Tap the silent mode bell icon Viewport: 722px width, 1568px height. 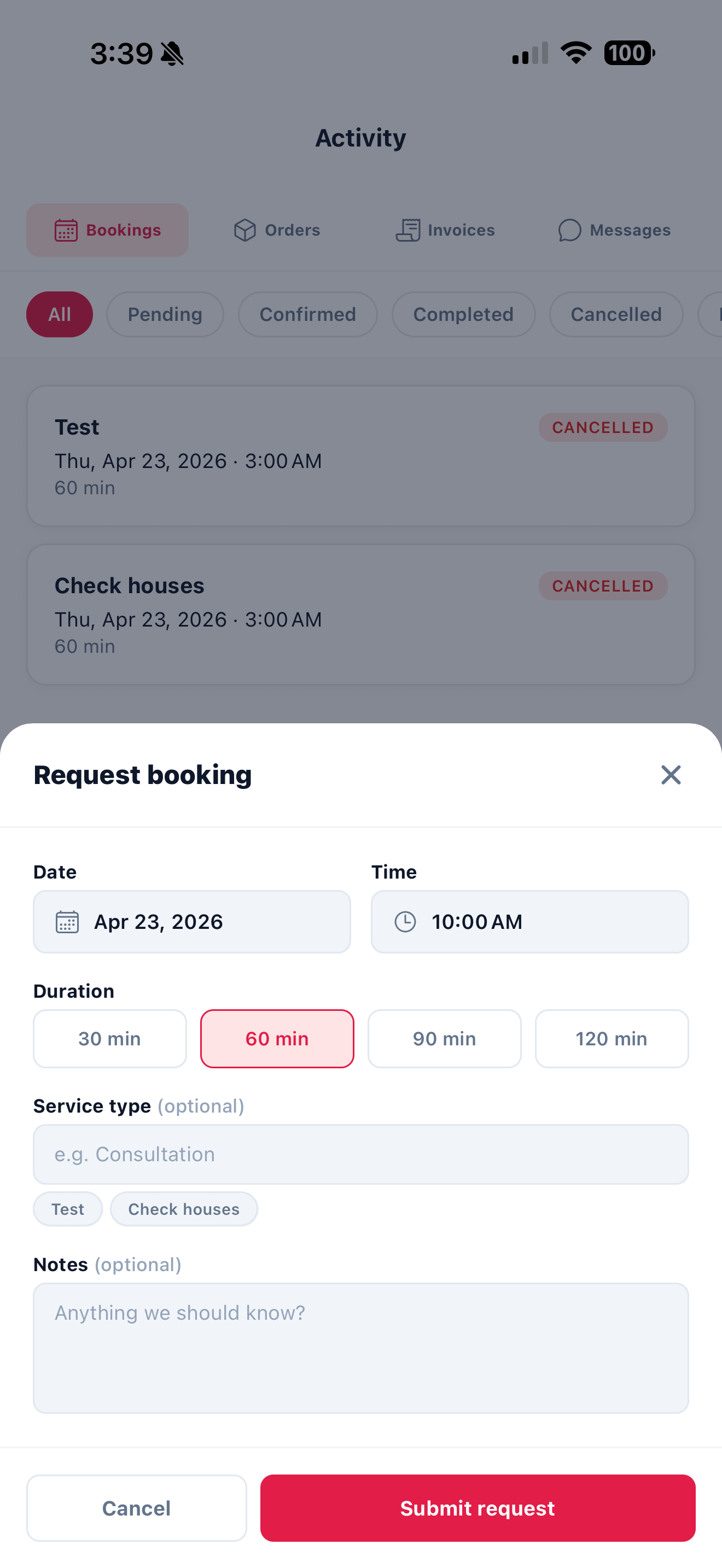pyautogui.click(x=172, y=54)
